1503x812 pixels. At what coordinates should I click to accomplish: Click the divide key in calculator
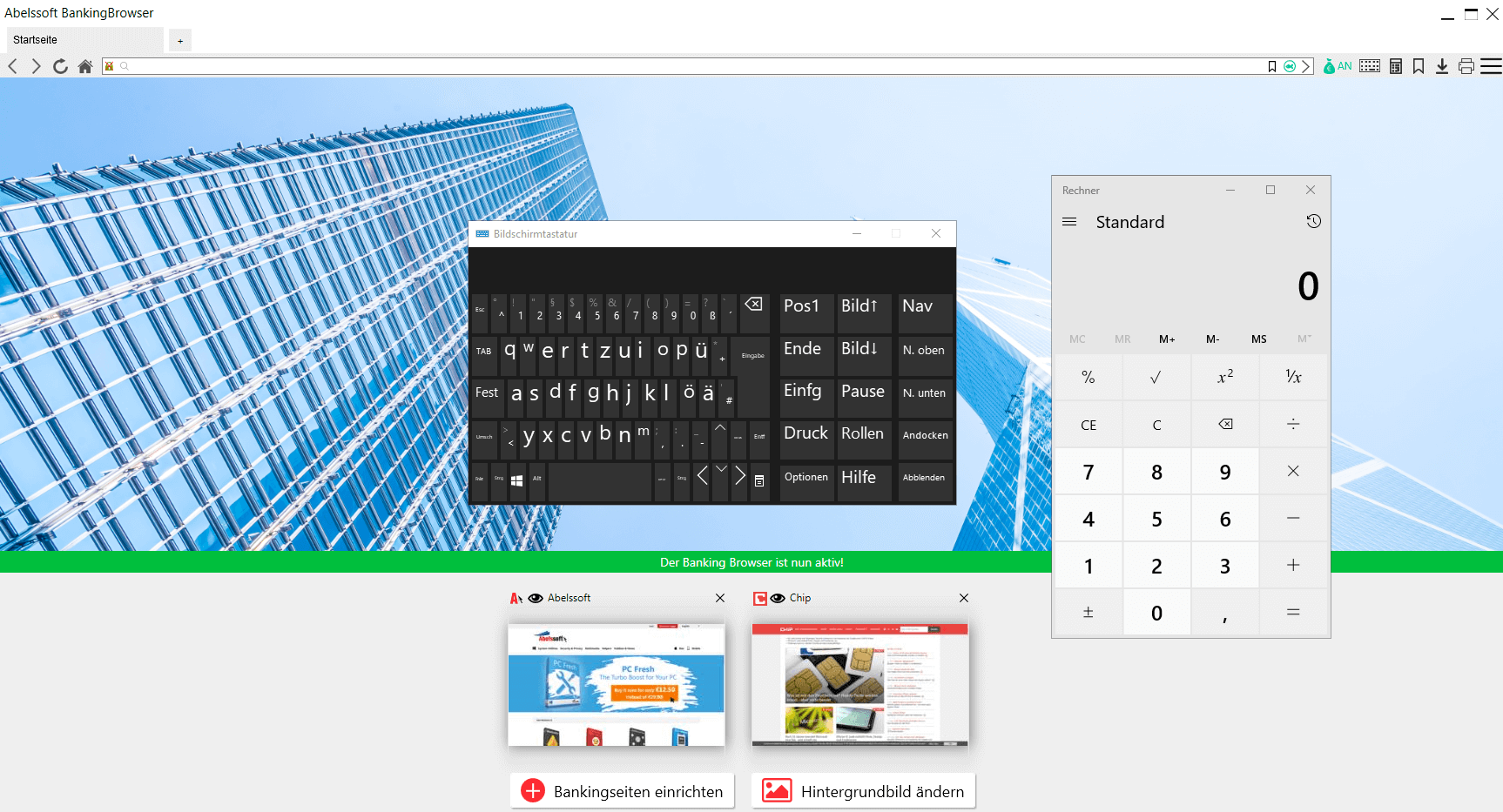(x=1293, y=425)
